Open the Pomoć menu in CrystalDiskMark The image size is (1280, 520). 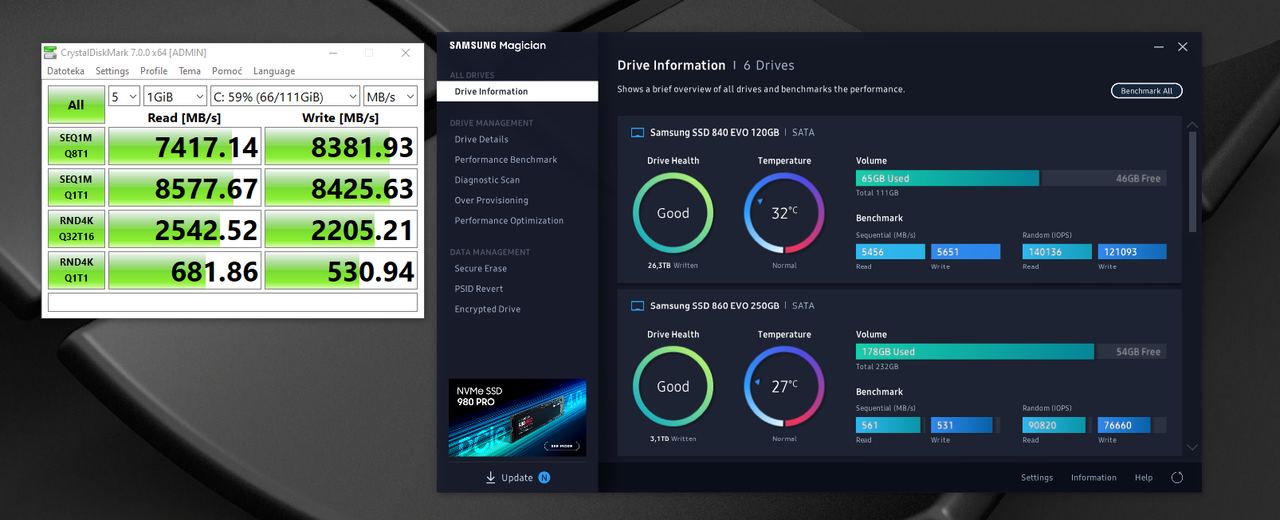pos(227,71)
